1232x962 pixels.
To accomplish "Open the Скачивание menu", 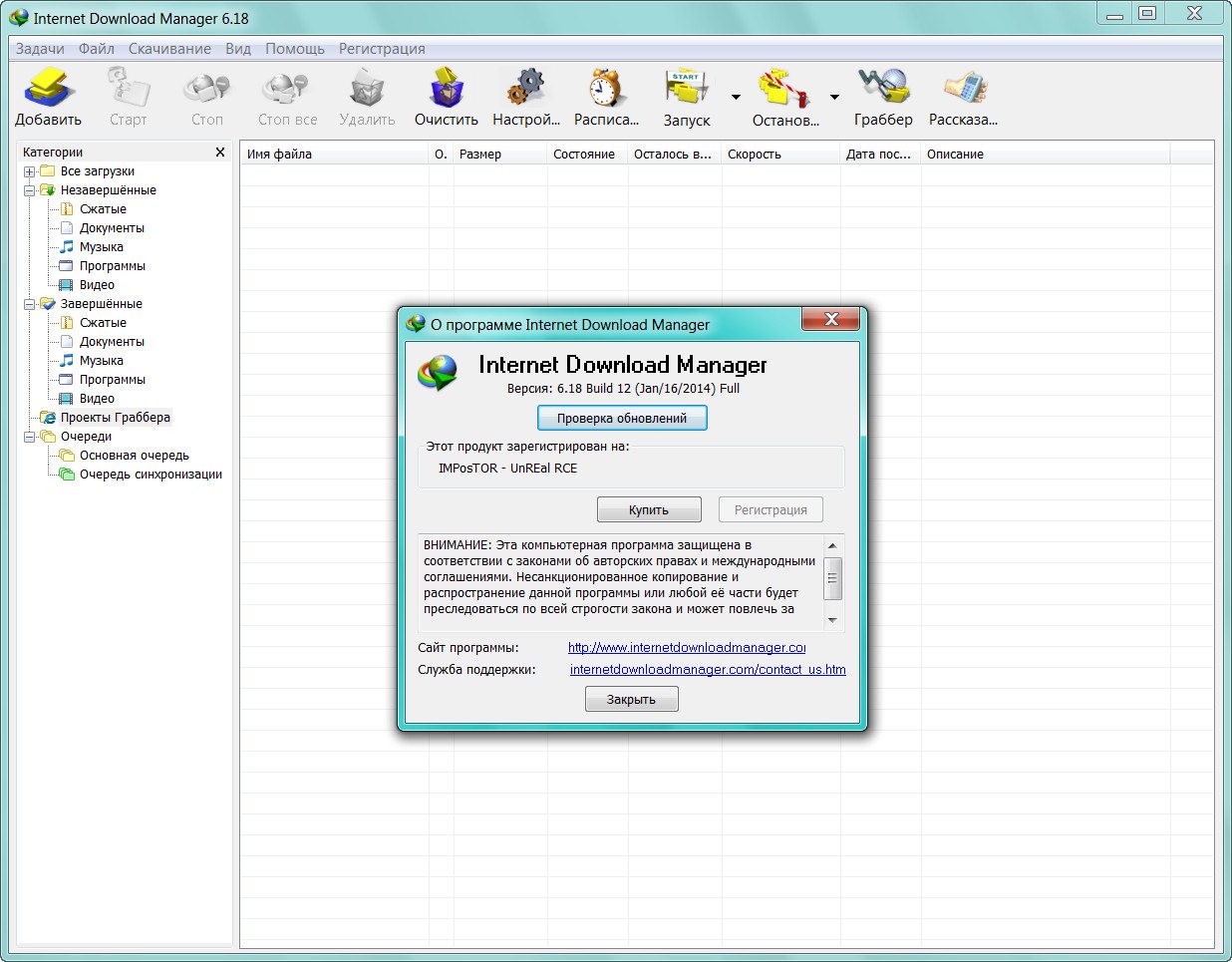I will click(169, 49).
